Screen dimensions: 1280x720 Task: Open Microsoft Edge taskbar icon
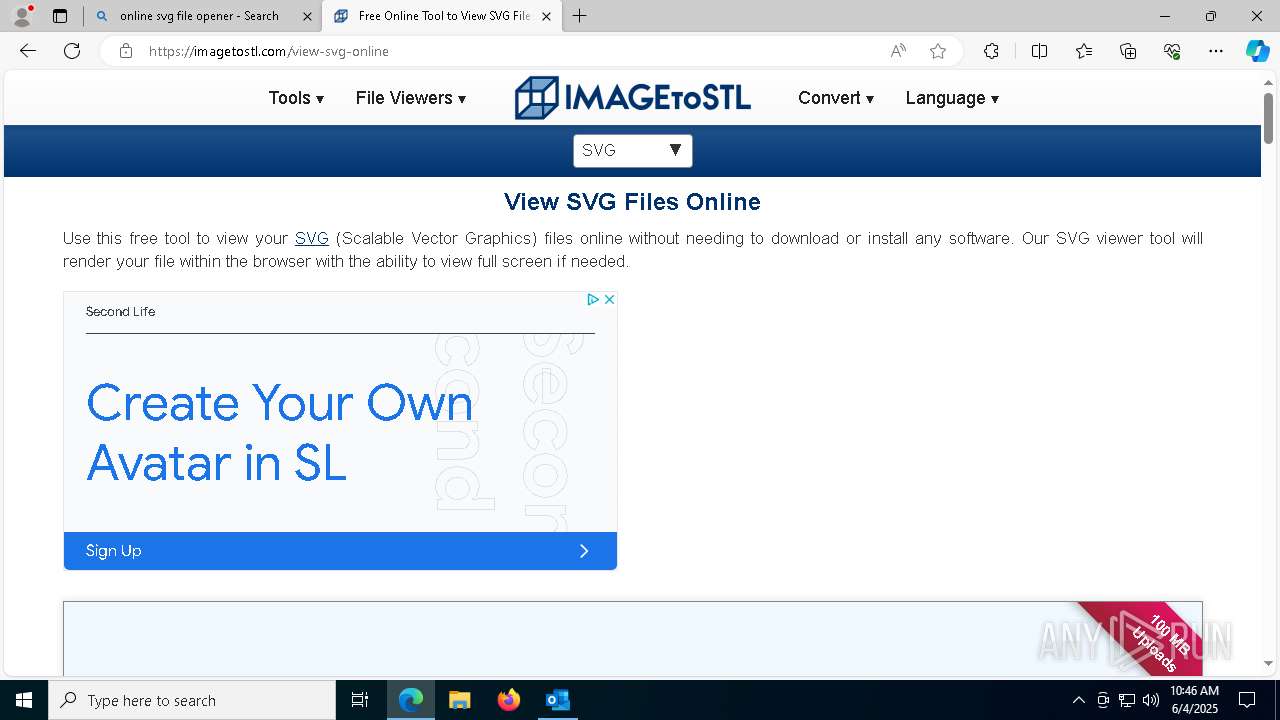(411, 700)
